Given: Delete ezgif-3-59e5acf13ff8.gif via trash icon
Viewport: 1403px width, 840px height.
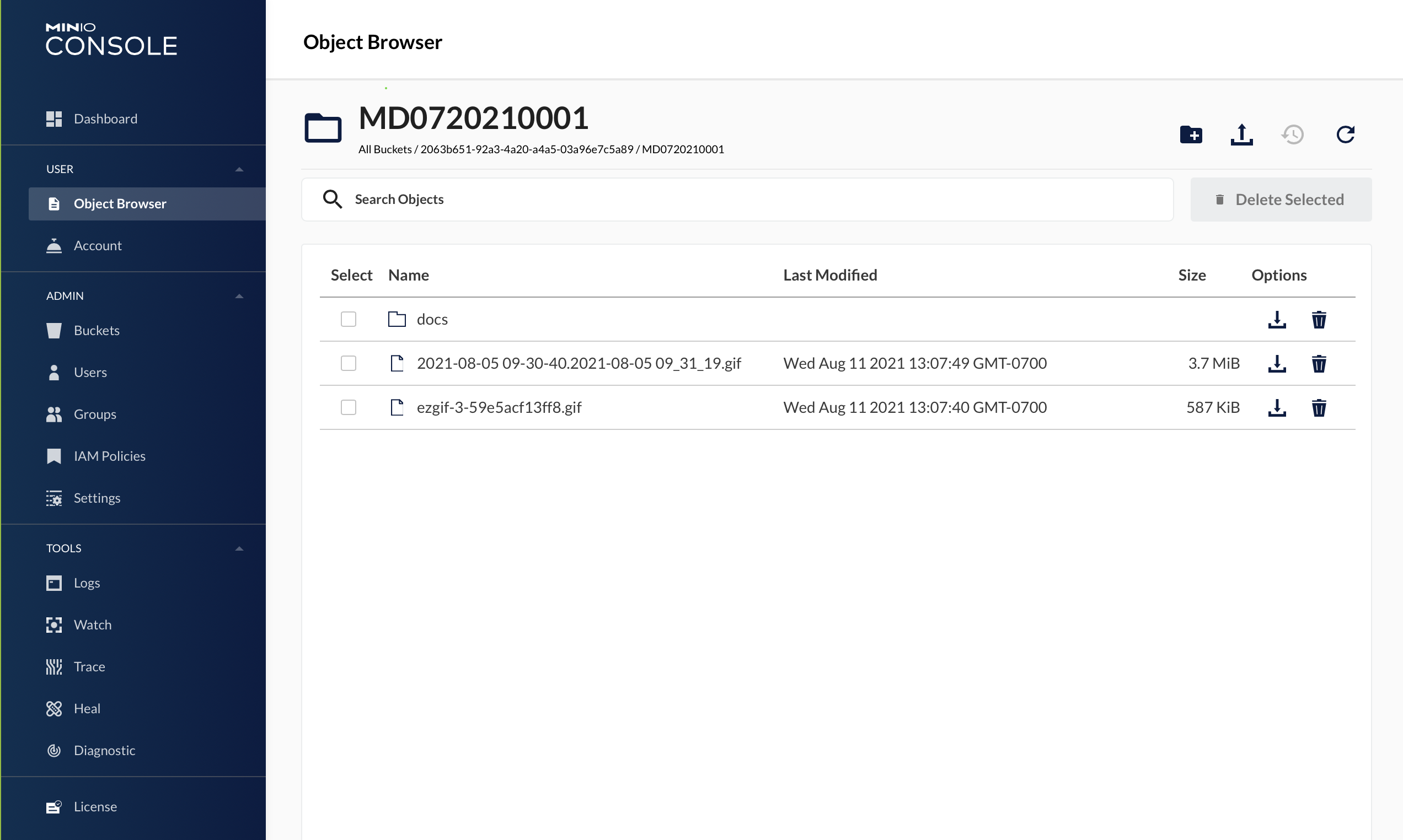Looking at the screenshot, I should (x=1319, y=408).
